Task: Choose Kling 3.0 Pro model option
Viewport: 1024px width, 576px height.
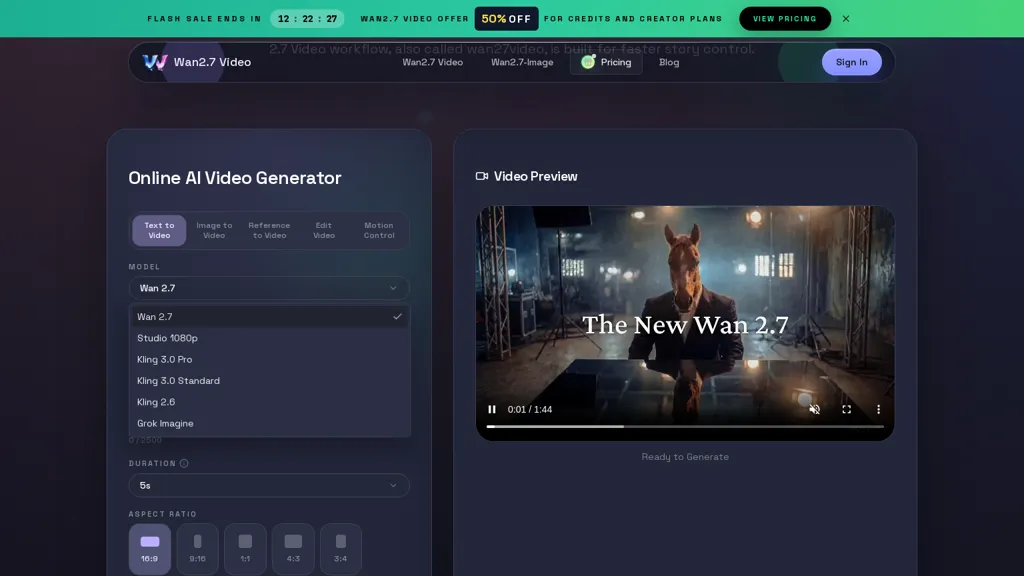Action: (269, 360)
